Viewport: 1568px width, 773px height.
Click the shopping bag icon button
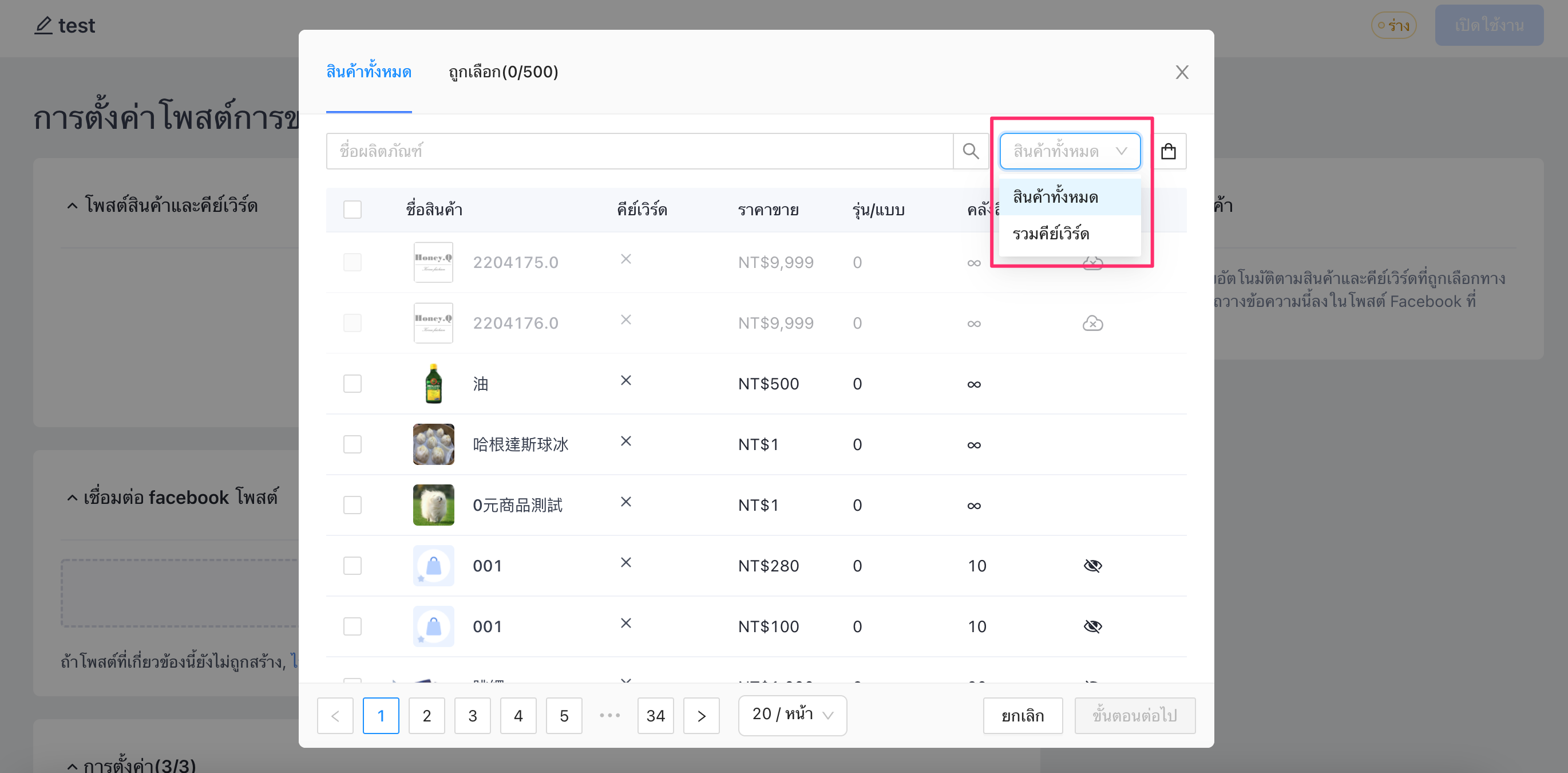[x=1168, y=151]
